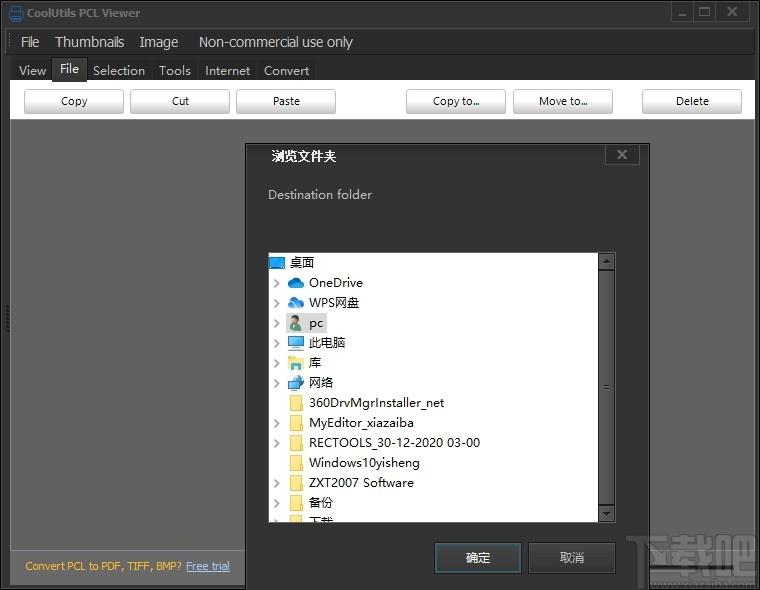Select the ZXT2007 Software folder name
Image resolution: width=760 pixels, height=590 pixels.
(x=362, y=483)
